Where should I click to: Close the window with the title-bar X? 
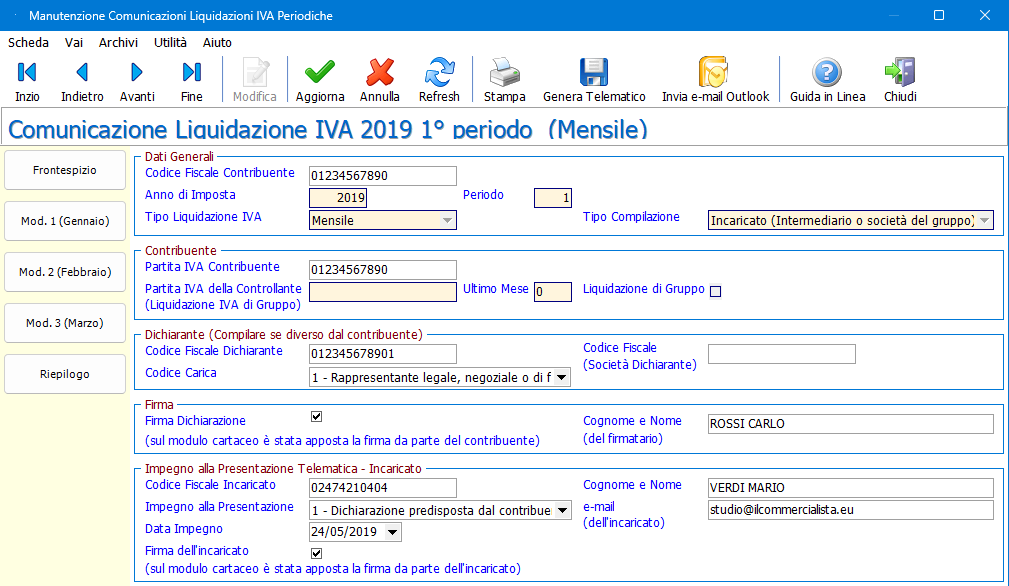pyautogui.click(x=985, y=15)
